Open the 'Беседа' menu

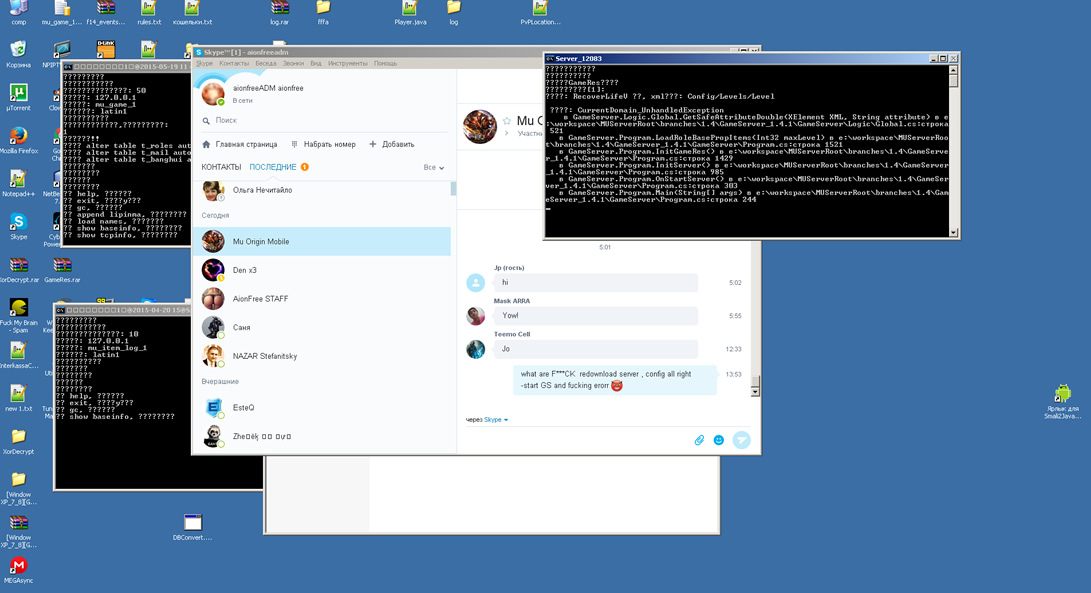tap(265, 63)
